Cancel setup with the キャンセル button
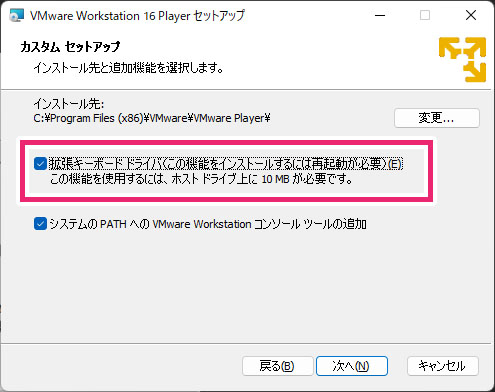The height and width of the screenshot is (392, 495). pyautogui.click(x=443, y=366)
